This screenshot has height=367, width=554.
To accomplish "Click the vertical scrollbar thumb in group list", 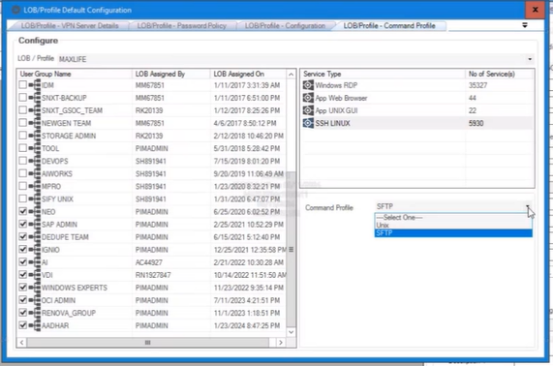I will pos(291,249).
